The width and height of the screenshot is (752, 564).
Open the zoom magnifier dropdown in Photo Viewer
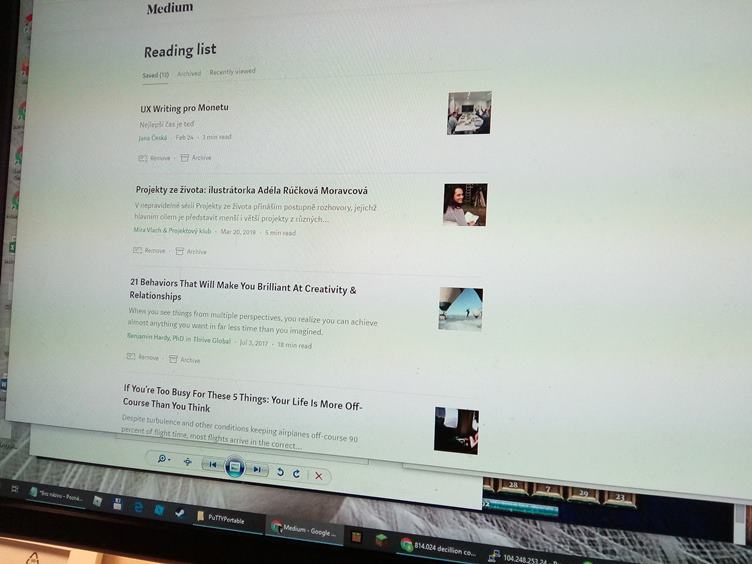164,459
